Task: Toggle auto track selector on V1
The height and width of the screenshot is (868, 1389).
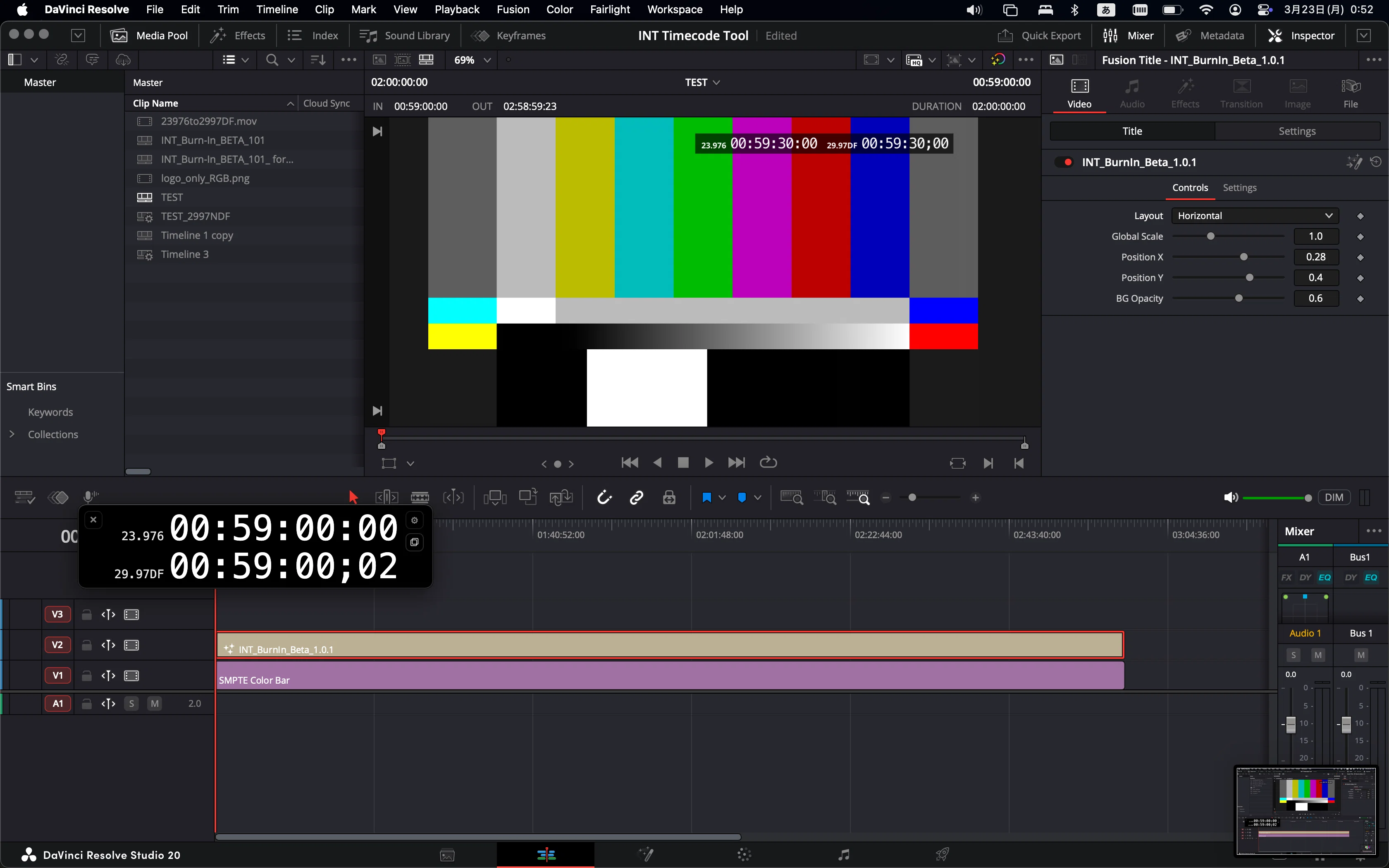Action: pyautogui.click(x=108, y=676)
